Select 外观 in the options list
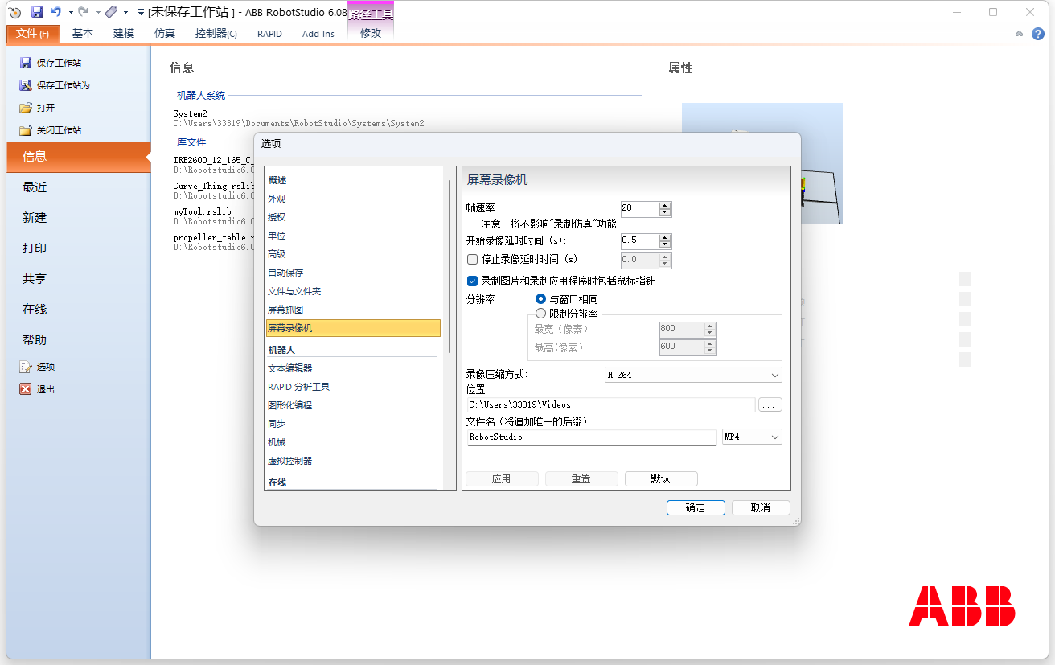The height and width of the screenshot is (665, 1055). click(x=277, y=199)
